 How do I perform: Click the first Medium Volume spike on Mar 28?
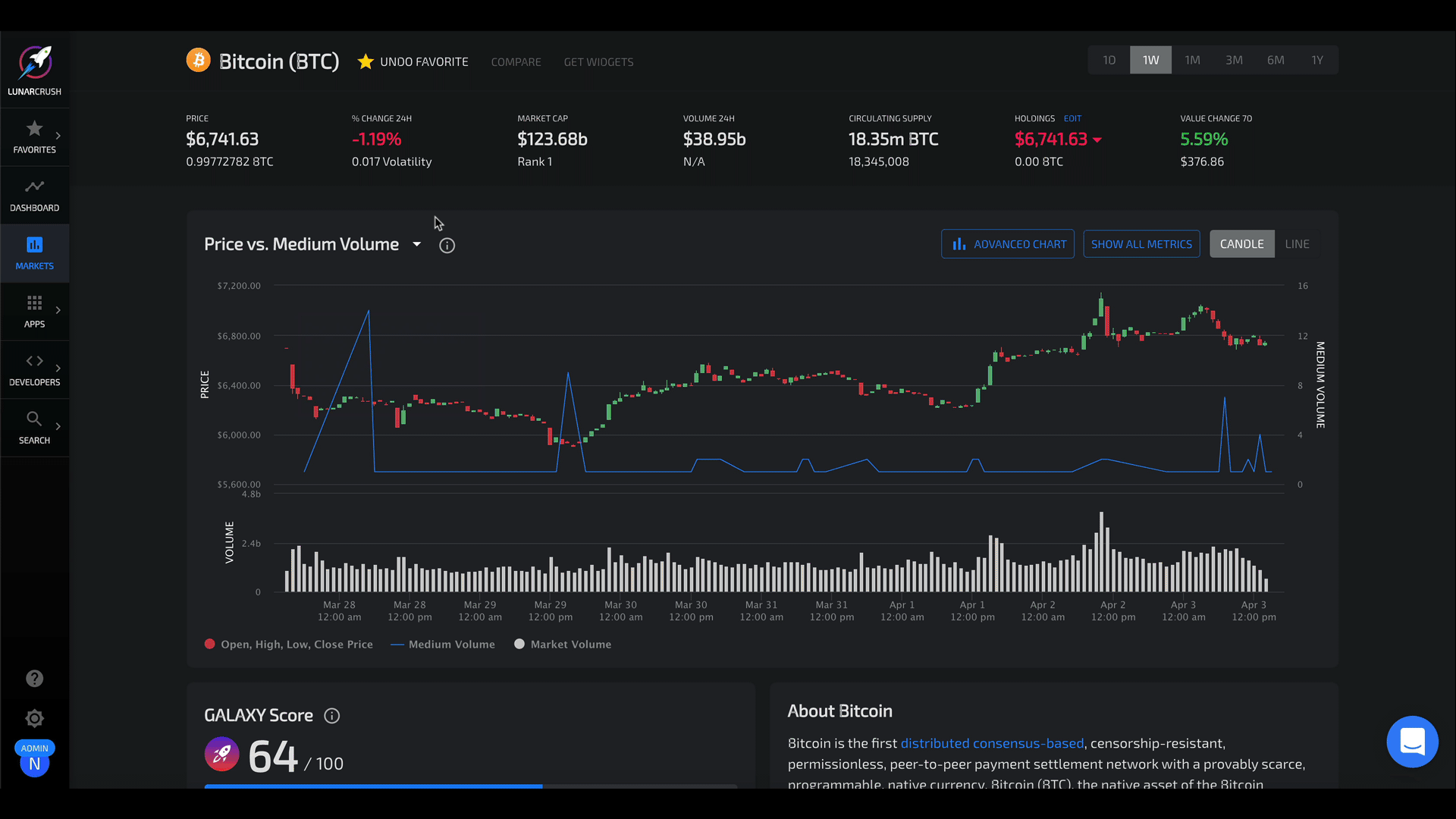(369, 311)
